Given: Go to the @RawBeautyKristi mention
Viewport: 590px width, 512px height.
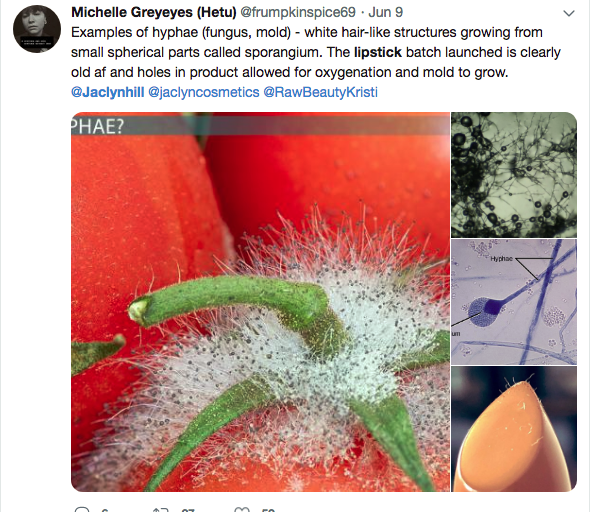Looking at the screenshot, I should (x=320, y=92).
